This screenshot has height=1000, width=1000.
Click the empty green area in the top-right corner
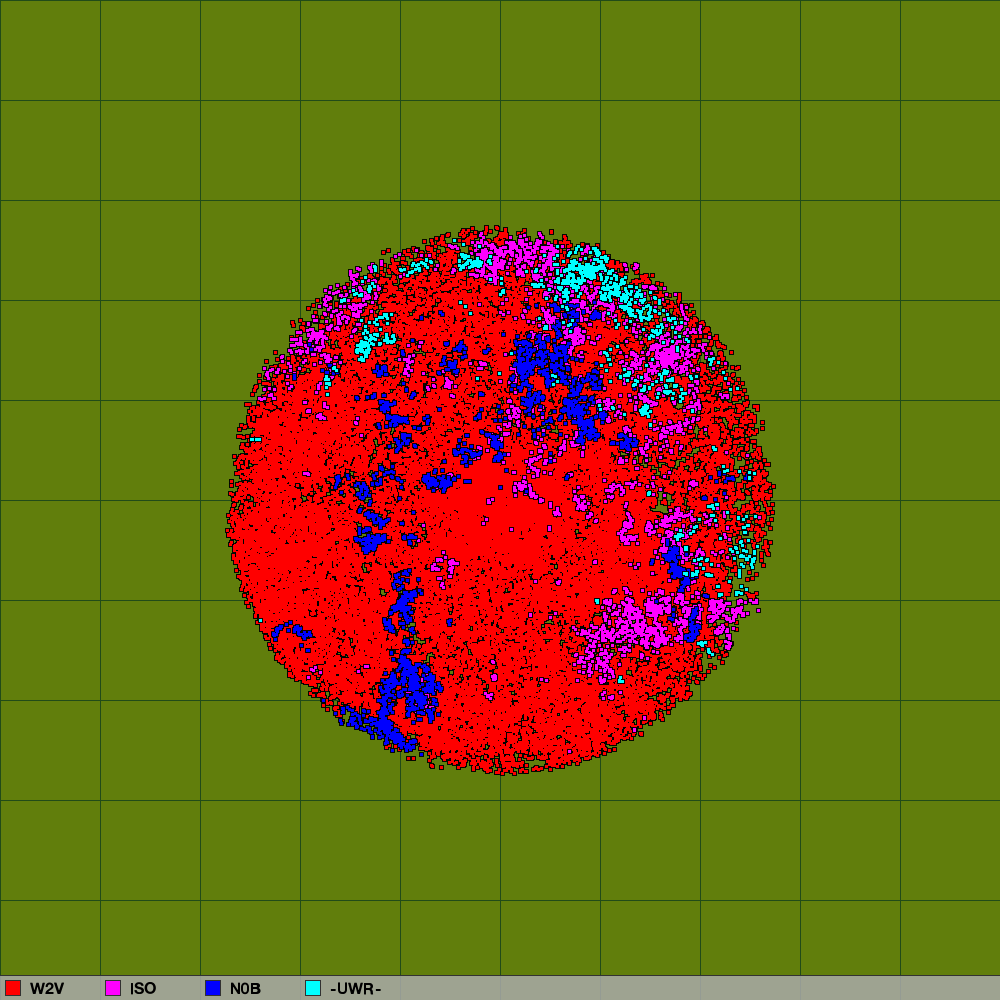pyautogui.click(x=950, y=50)
